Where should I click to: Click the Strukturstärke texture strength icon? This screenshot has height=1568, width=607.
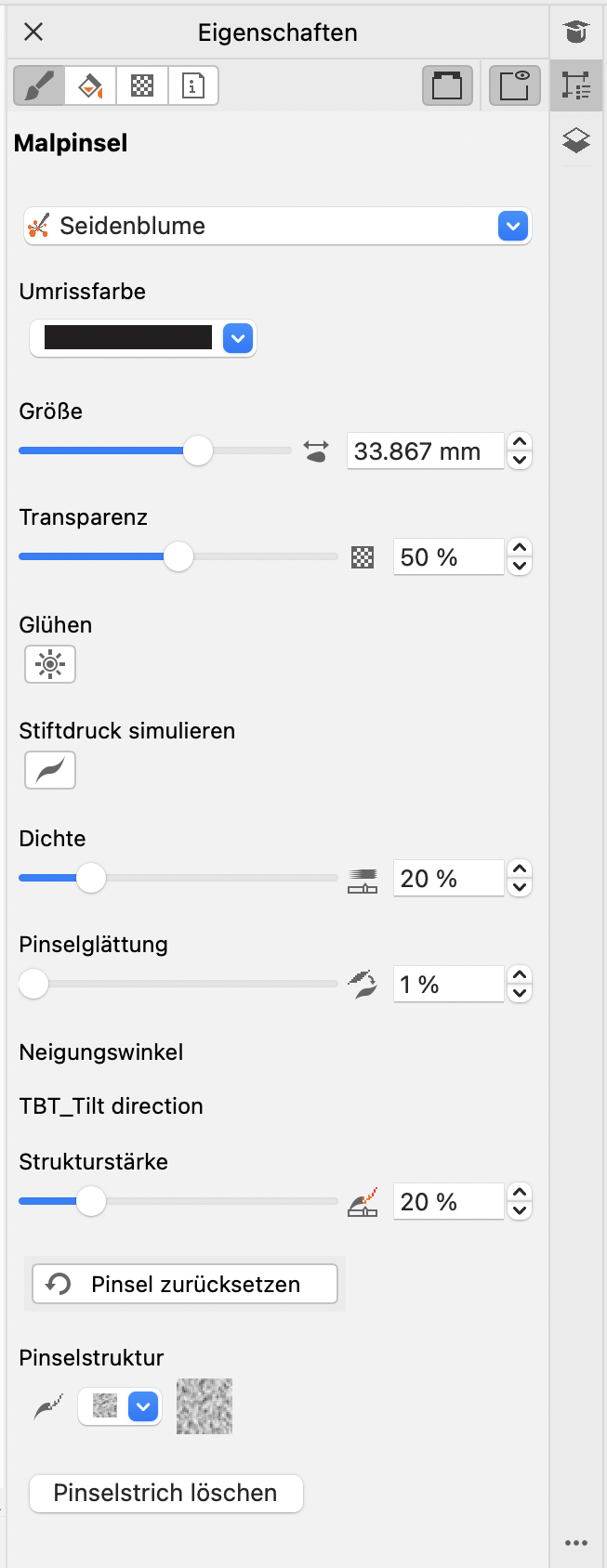363,1202
